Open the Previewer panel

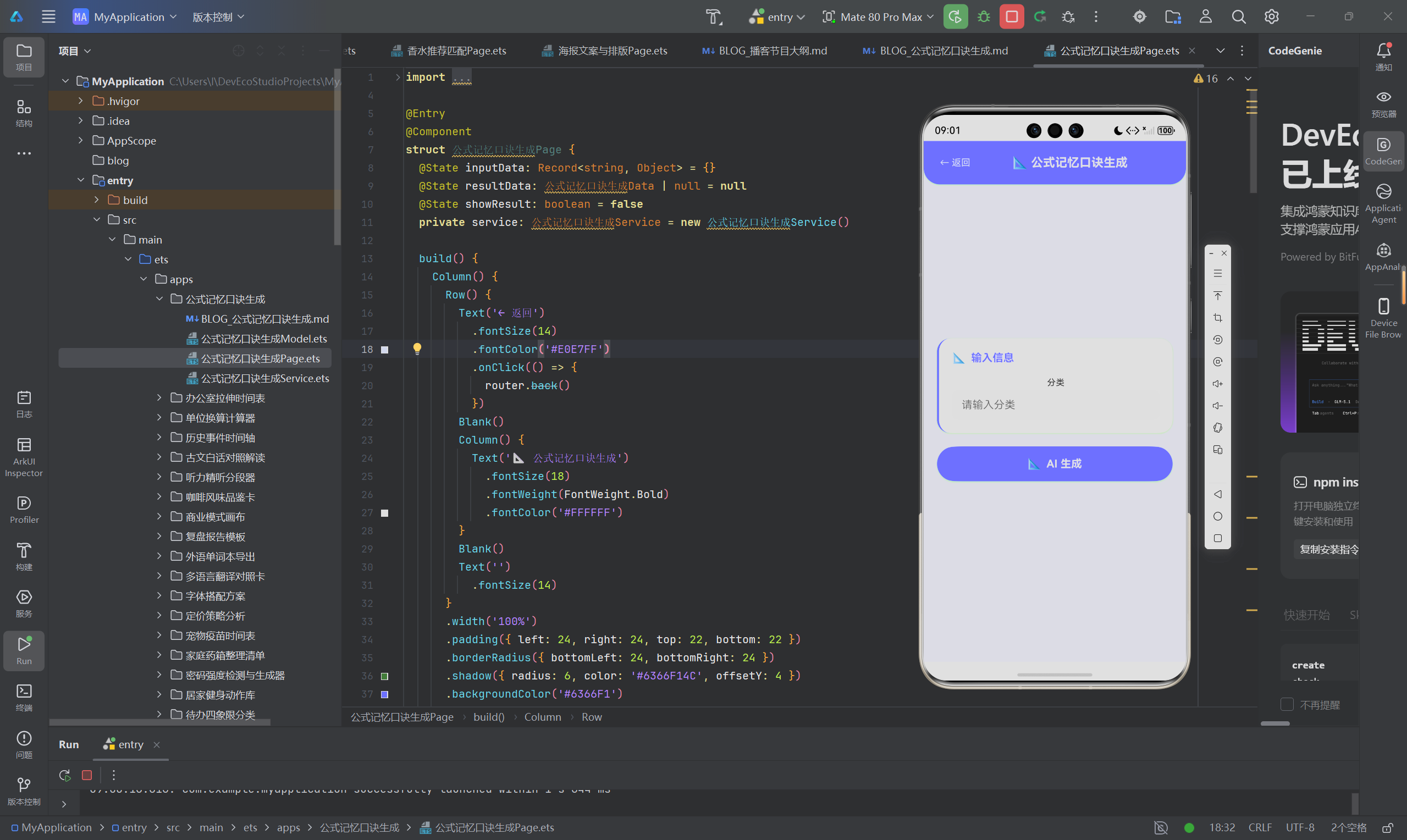(x=1383, y=104)
